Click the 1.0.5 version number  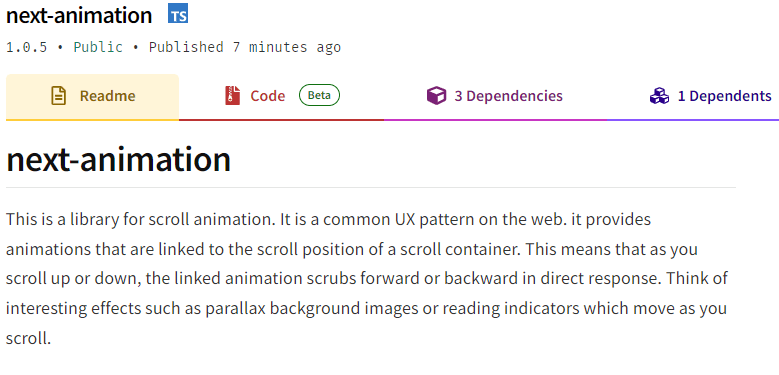pos(26,47)
